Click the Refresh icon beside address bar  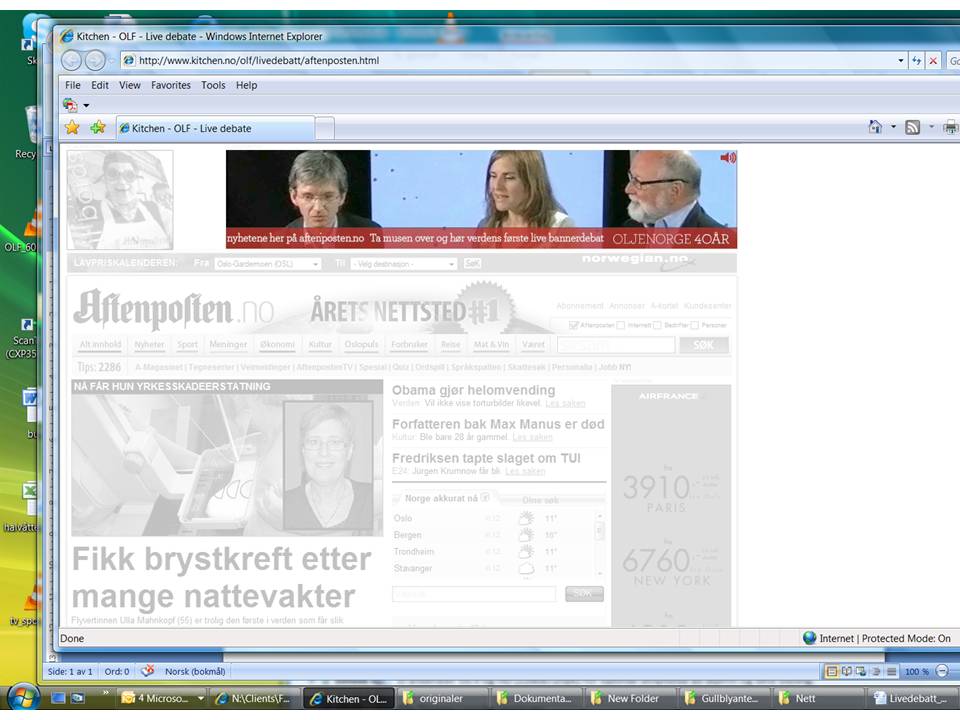[917, 61]
